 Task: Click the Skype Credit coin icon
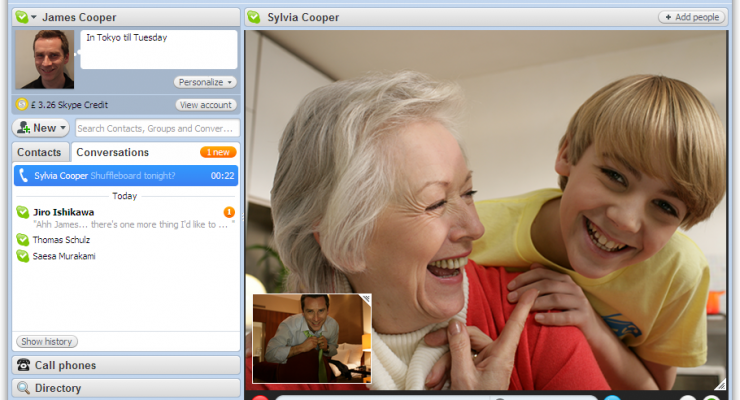pyautogui.click(x=21, y=105)
